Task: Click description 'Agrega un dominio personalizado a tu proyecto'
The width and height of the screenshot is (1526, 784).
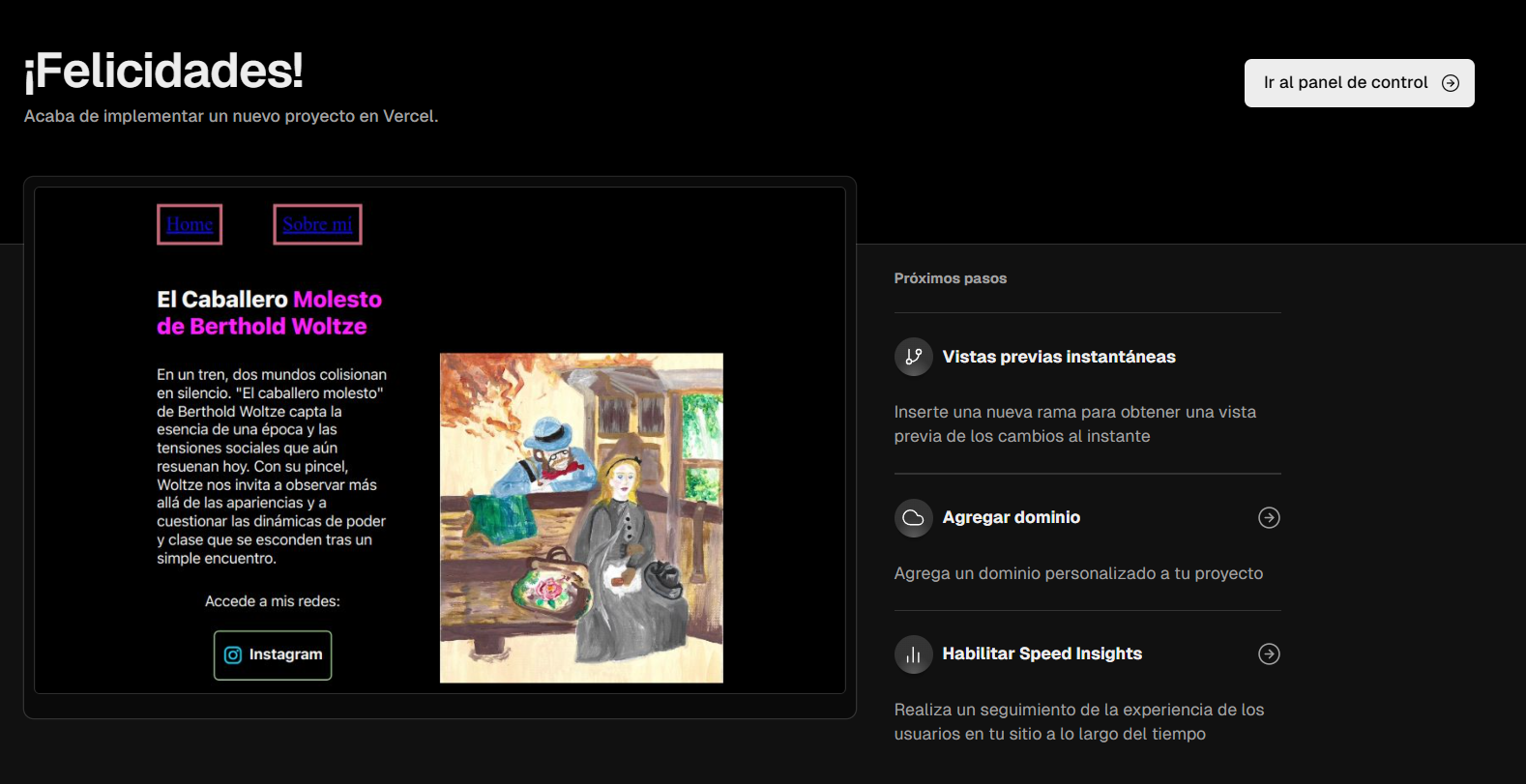Action: [x=1078, y=573]
